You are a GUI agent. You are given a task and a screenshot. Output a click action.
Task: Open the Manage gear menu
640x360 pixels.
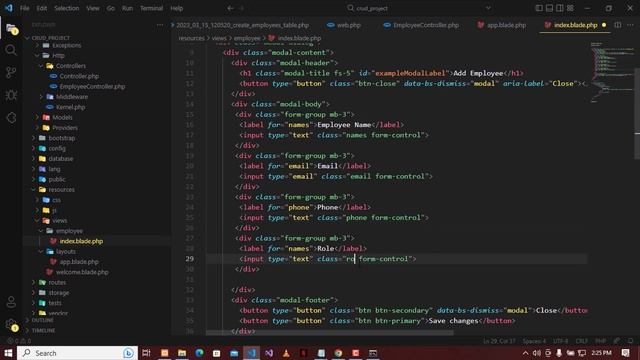click(11, 325)
